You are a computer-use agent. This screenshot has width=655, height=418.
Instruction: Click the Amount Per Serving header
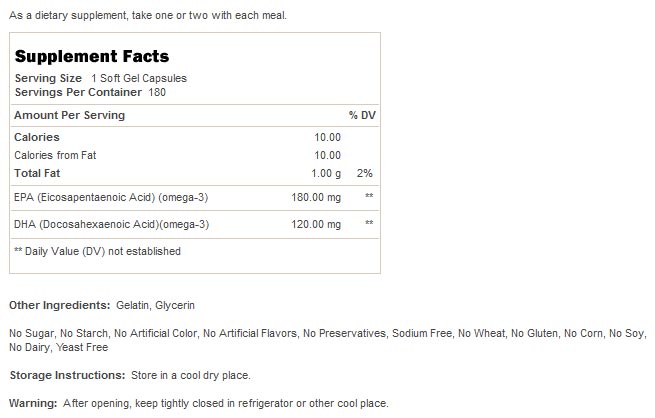(69, 115)
